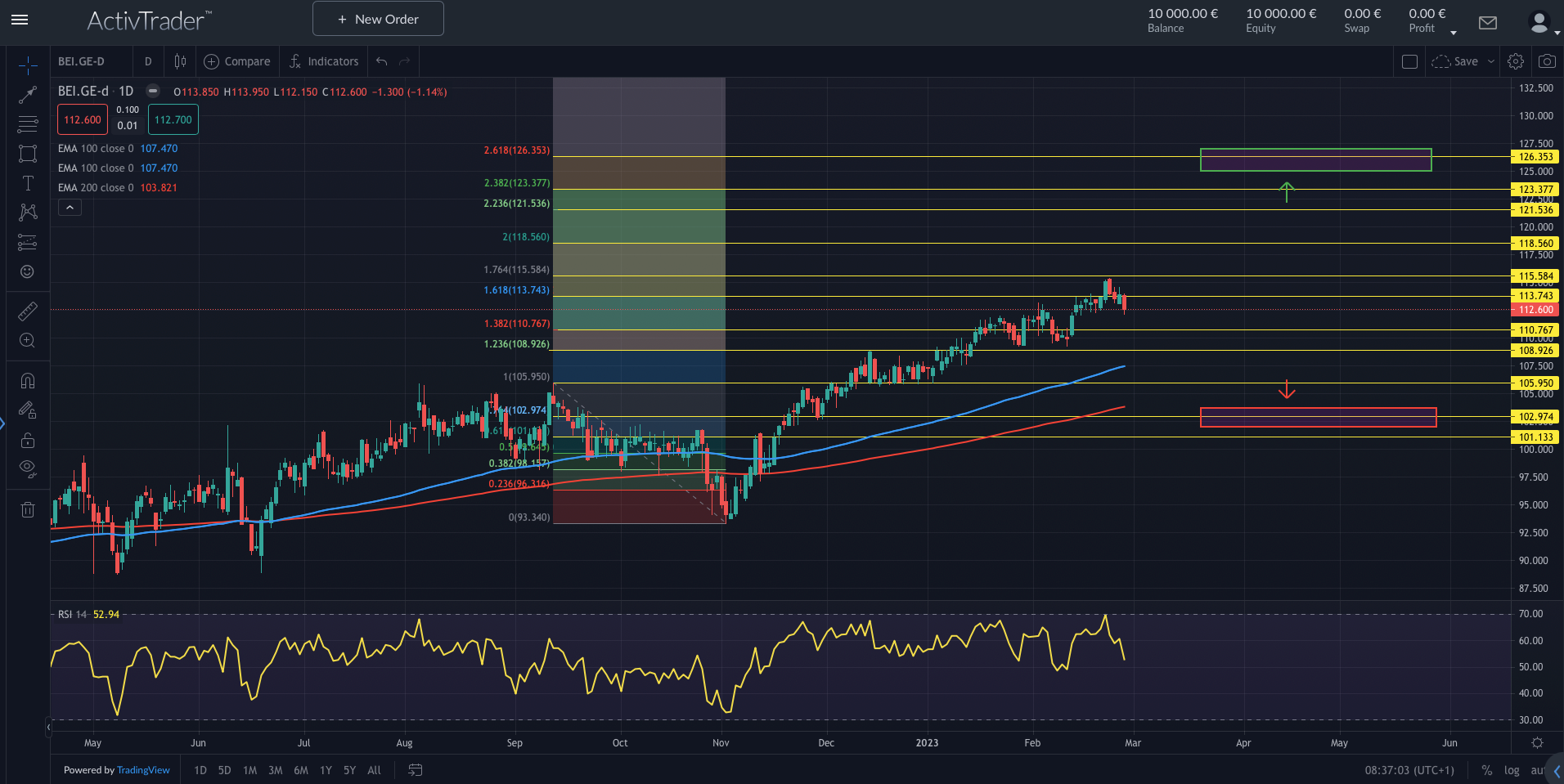The width and height of the screenshot is (1564, 784).
Task: Activate the ruler measure tool
Action: point(27,311)
